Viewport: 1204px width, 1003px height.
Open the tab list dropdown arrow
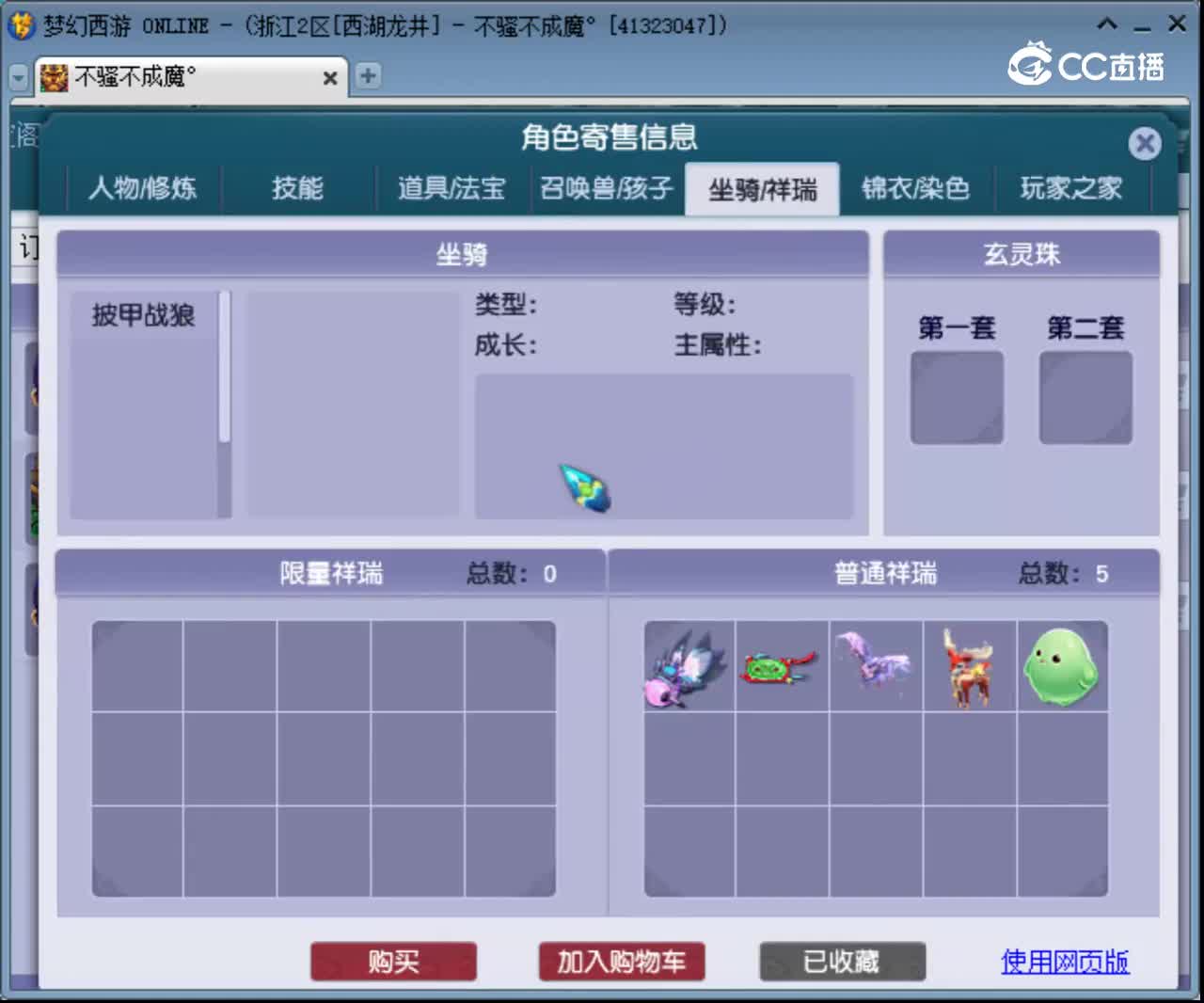tap(19, 77)
